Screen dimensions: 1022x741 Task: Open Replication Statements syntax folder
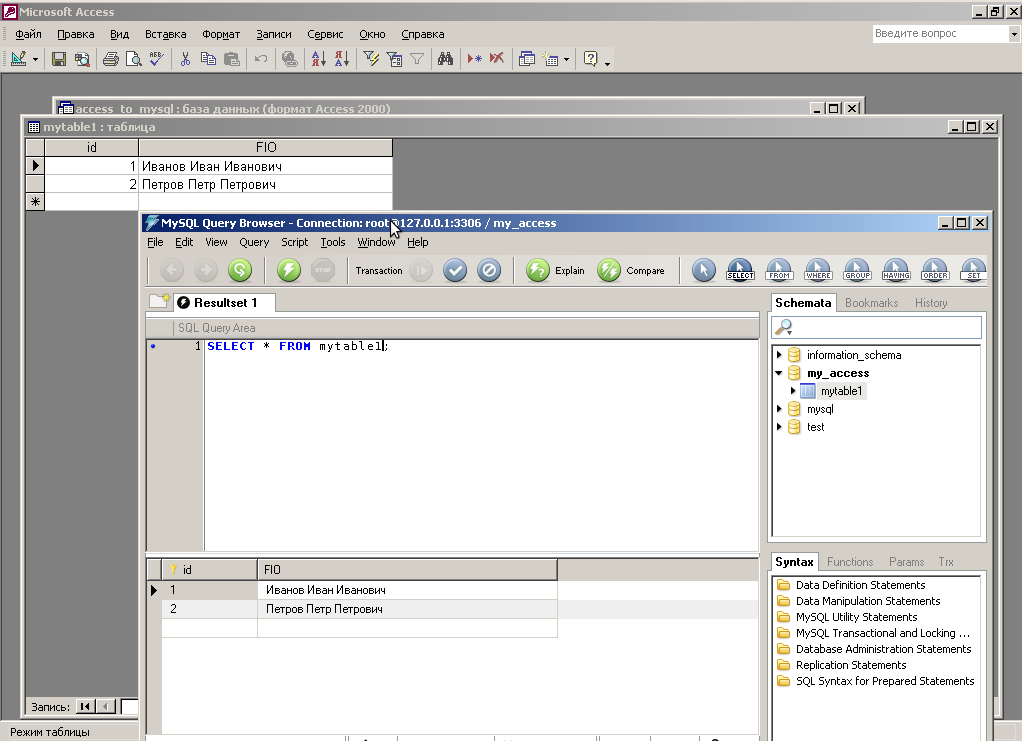coord(851,665)
